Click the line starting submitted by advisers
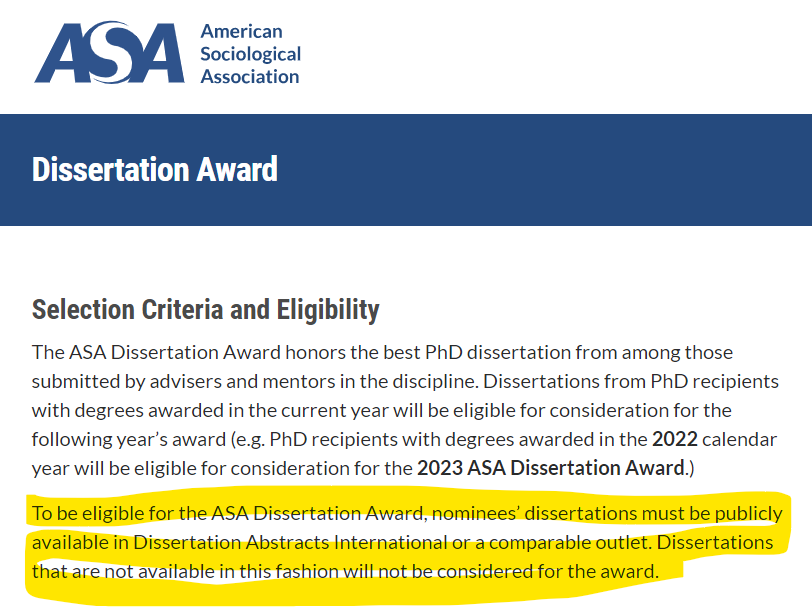This screenshot has width=812, height=615. coord(405,382)
